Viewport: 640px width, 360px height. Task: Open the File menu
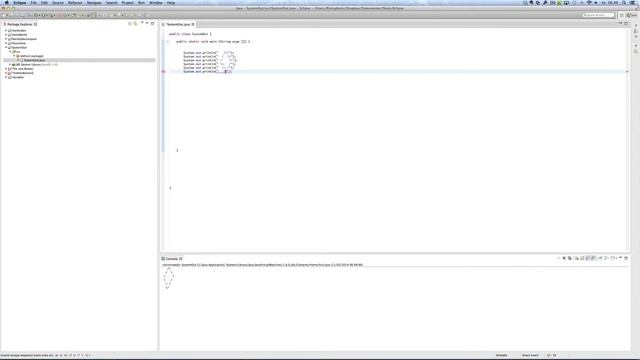click(33, 2)
